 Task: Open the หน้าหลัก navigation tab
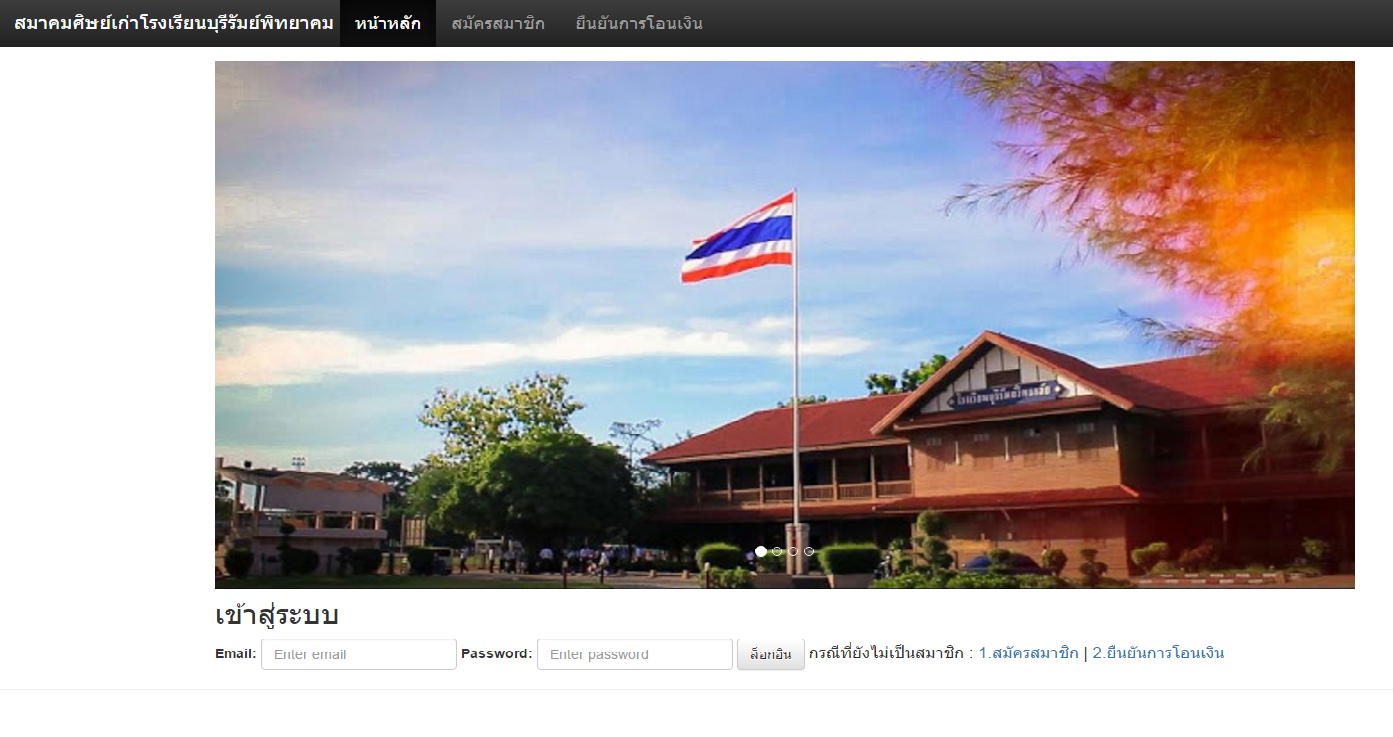(x=388, y=23)
